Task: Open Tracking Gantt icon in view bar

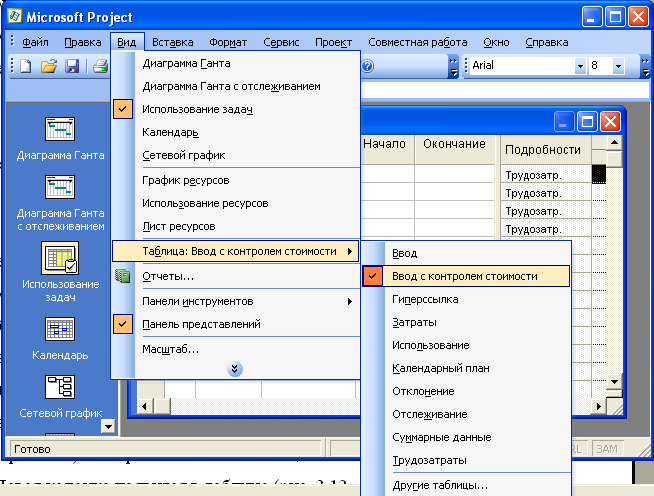Action: click(60, 187)
